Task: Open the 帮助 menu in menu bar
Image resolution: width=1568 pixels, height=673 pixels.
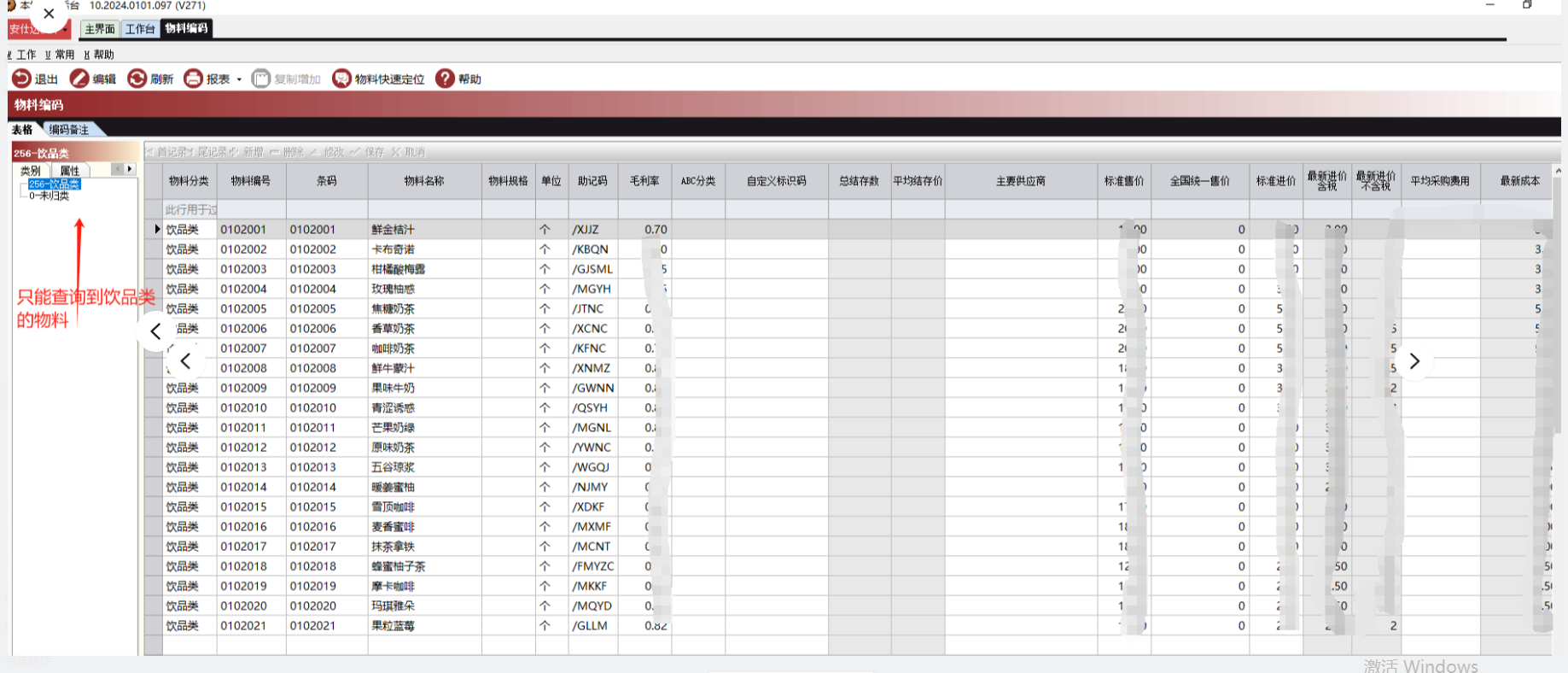Action: point(99,55)
